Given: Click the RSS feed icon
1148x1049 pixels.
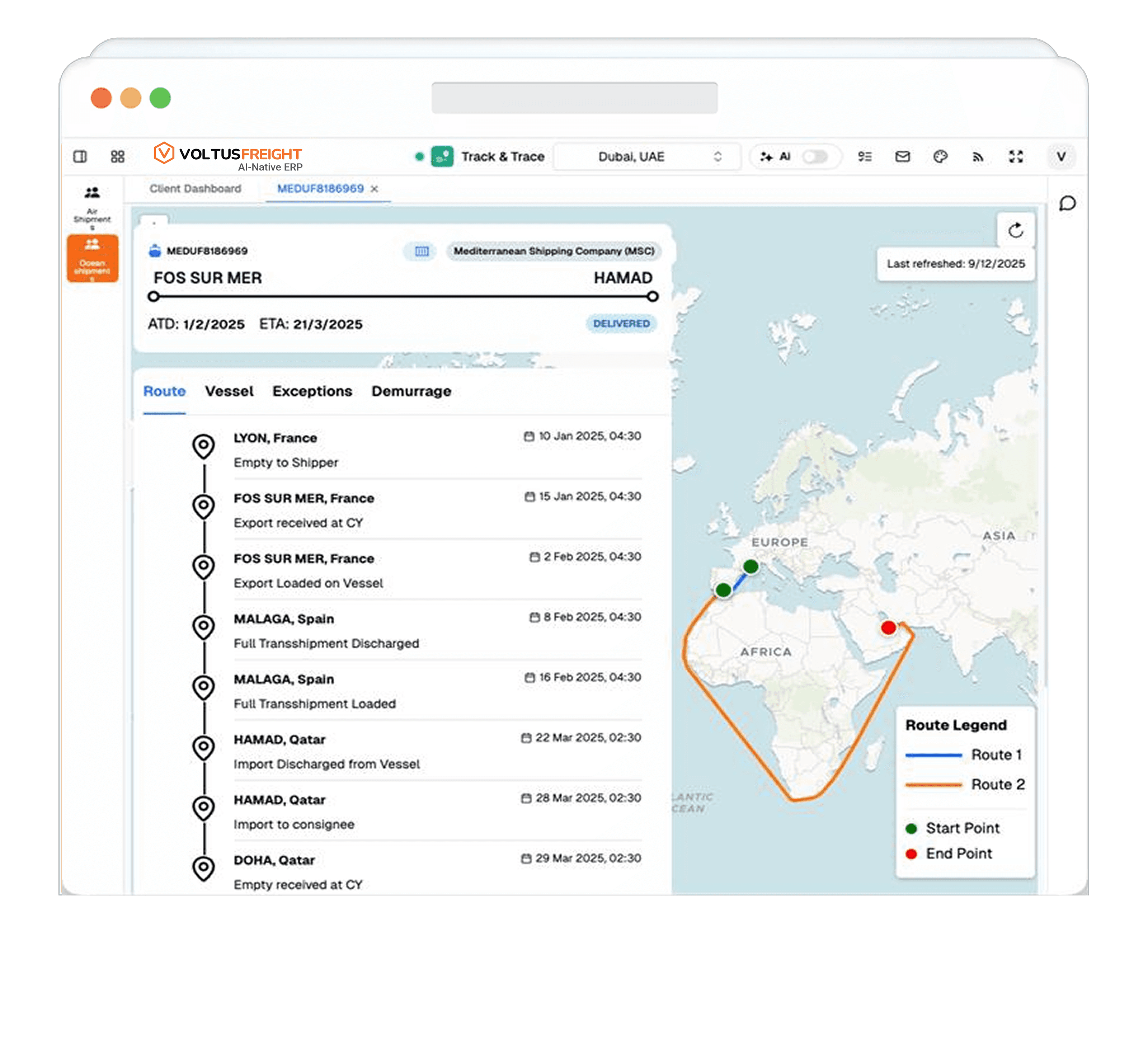Looking at the screenshot, I should click(x=978, y=157).
